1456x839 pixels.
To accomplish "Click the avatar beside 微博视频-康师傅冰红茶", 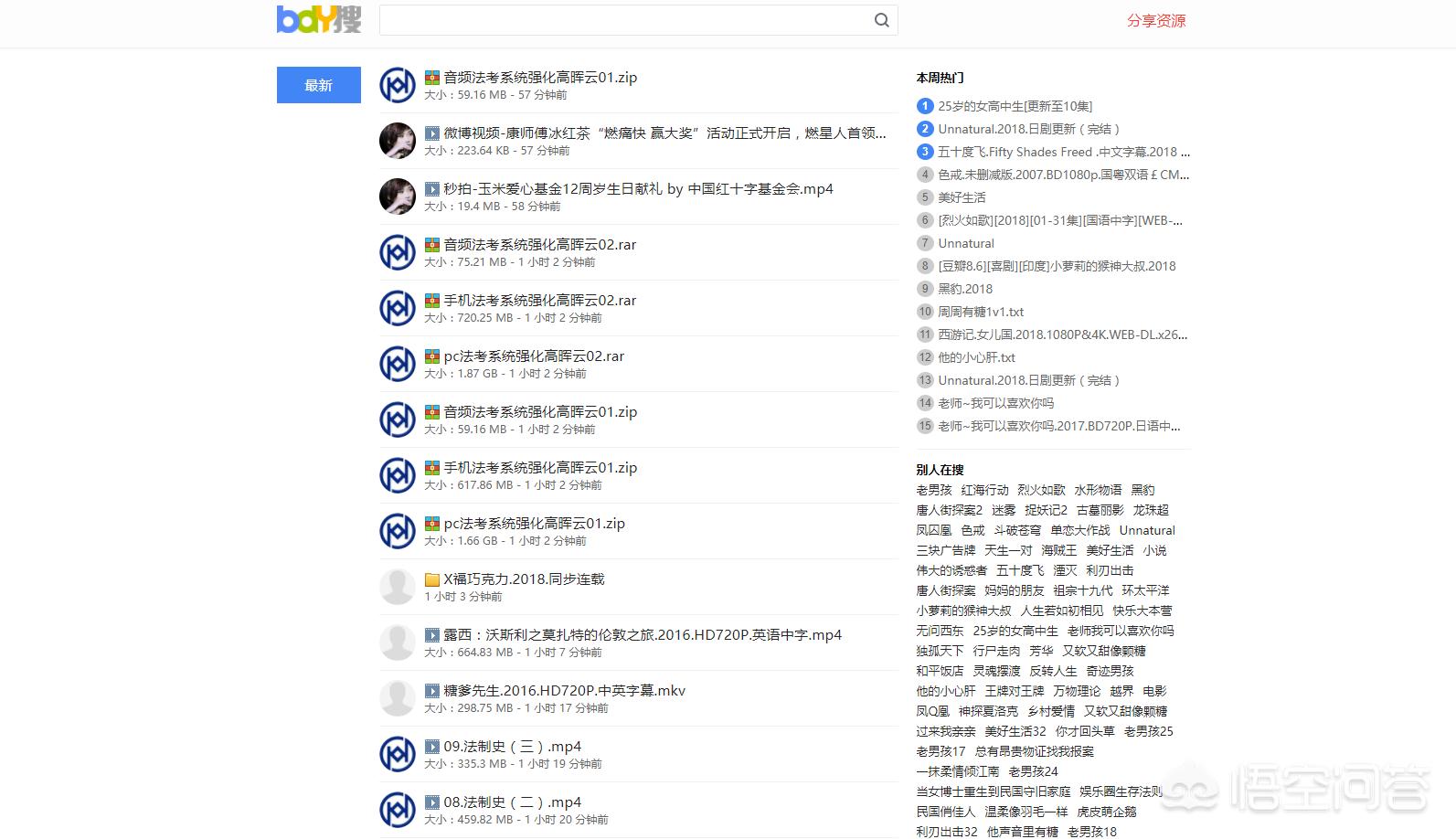I will (x=398, y=141).
